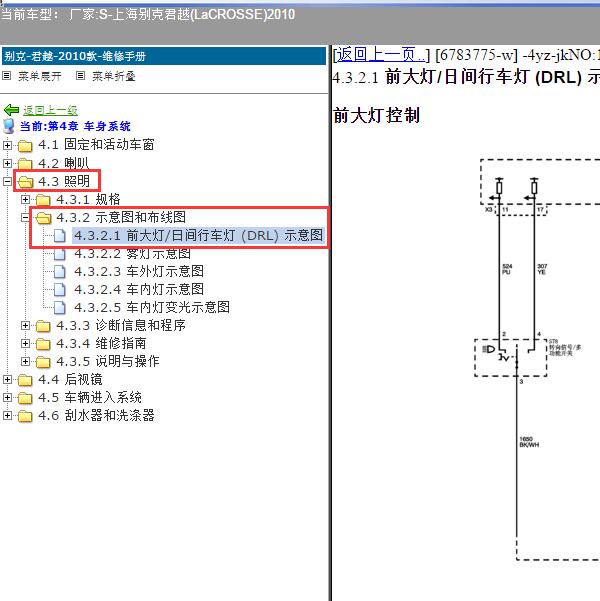The width and height of the screenshot is (600, 601).
Task: Collapse the 4.3 照明 node
Action: (7, 181)
